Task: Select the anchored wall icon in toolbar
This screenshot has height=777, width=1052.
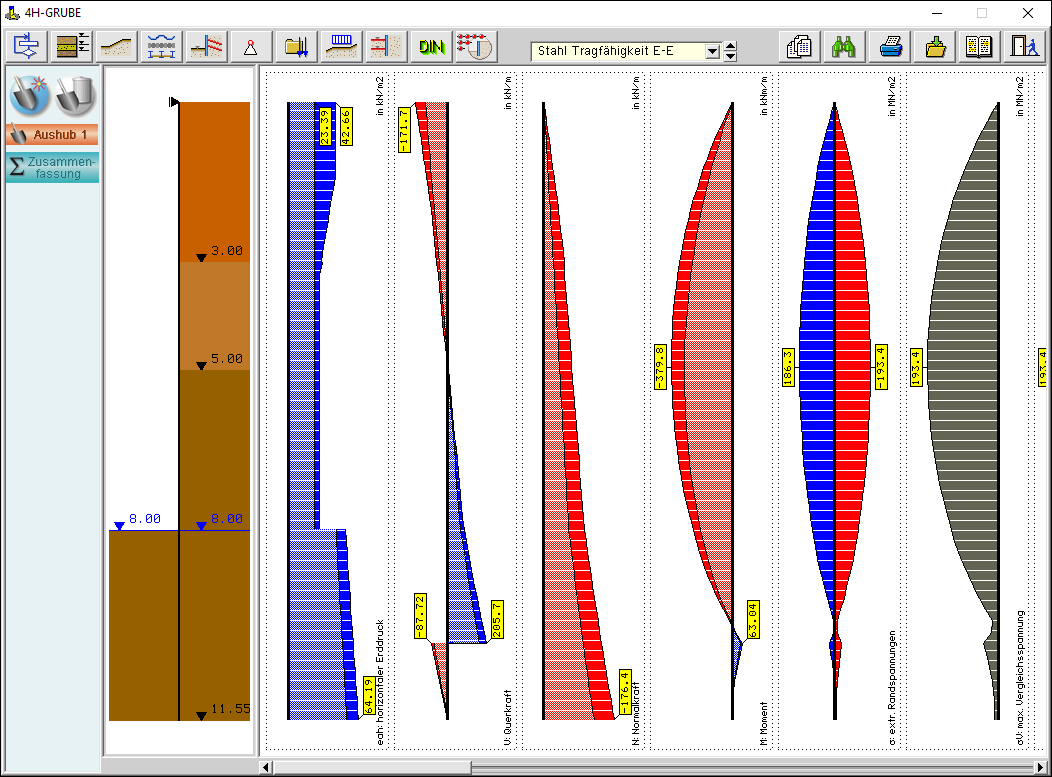Action: click(207, 47)
